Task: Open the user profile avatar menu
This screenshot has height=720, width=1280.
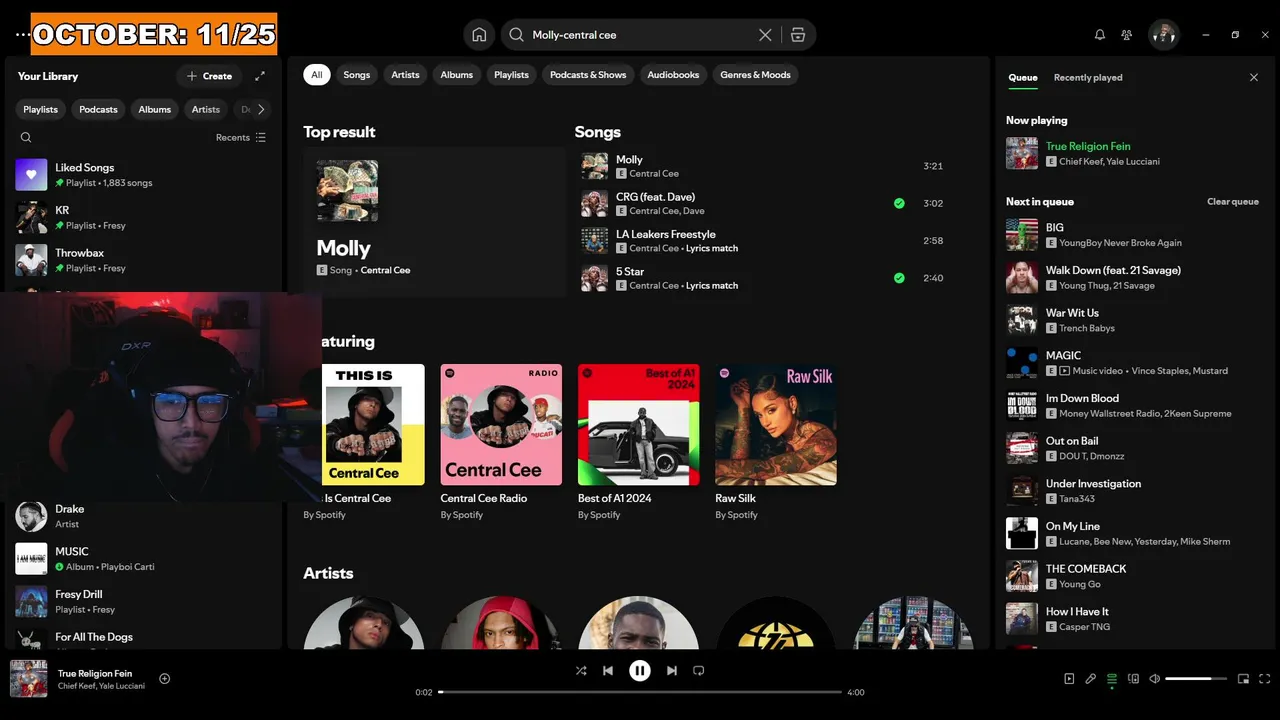Action: coord(1164,35)
